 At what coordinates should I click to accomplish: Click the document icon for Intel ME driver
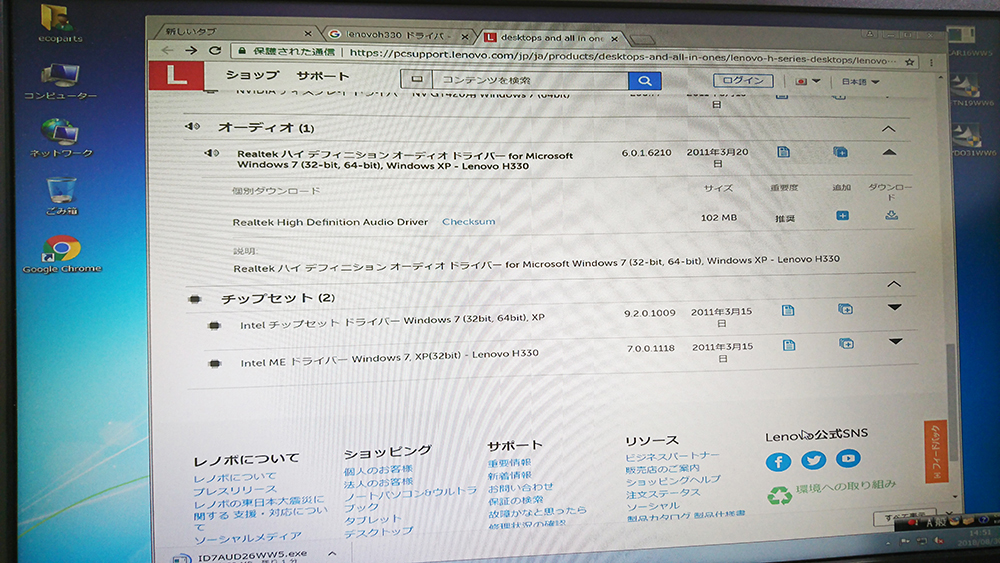pos(788,344)
